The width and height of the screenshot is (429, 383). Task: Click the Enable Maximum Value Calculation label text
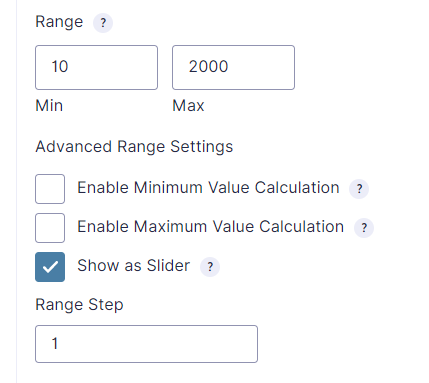pos(211,227)
